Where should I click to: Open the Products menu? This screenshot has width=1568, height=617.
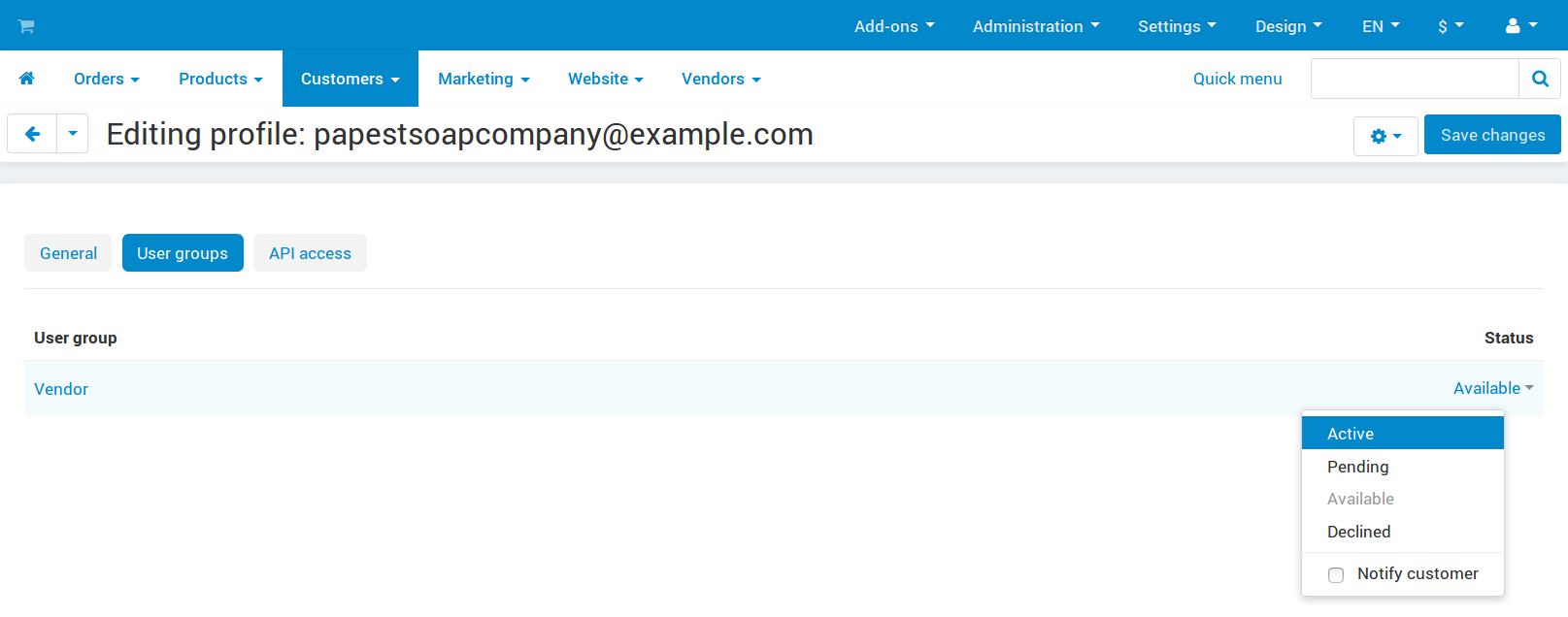(x=220, y=79)
